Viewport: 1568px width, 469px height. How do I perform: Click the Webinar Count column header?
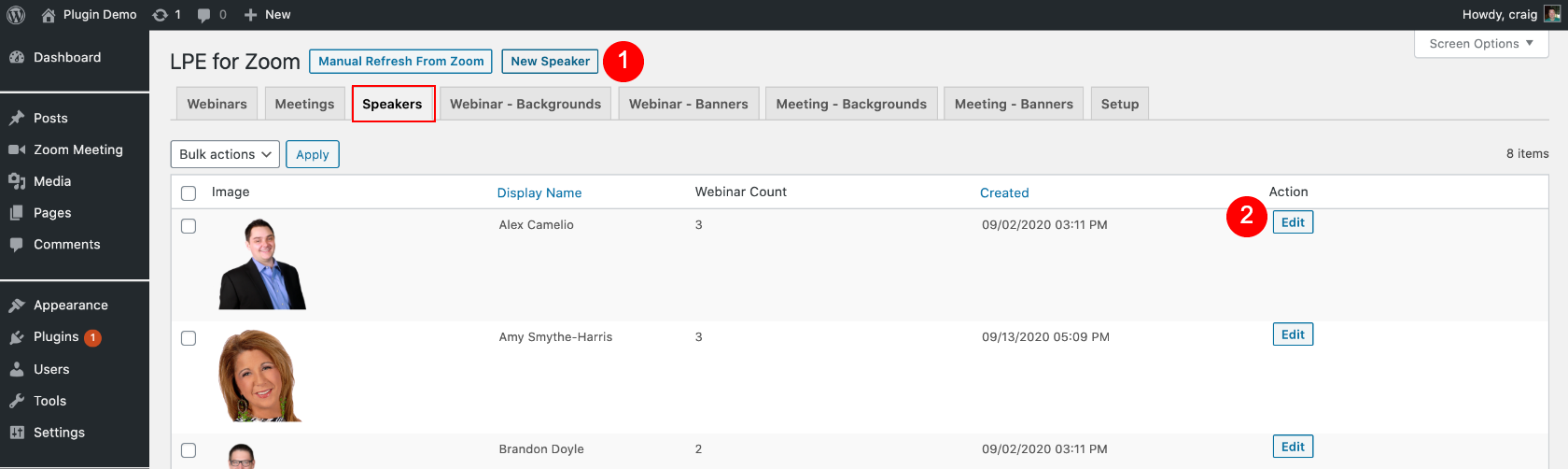[741, 192]
